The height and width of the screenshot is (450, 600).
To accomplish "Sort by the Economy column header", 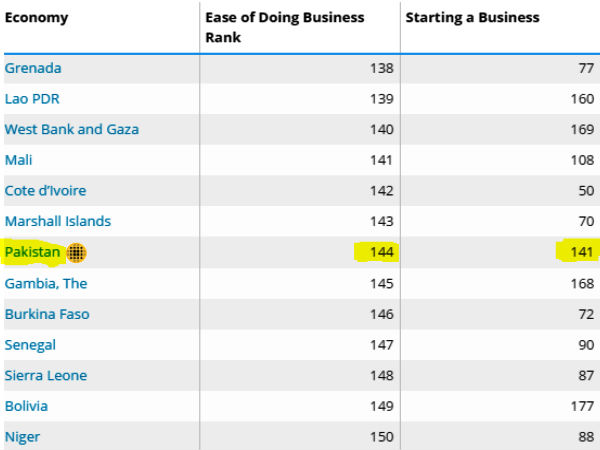I will (x=37, y=17).
